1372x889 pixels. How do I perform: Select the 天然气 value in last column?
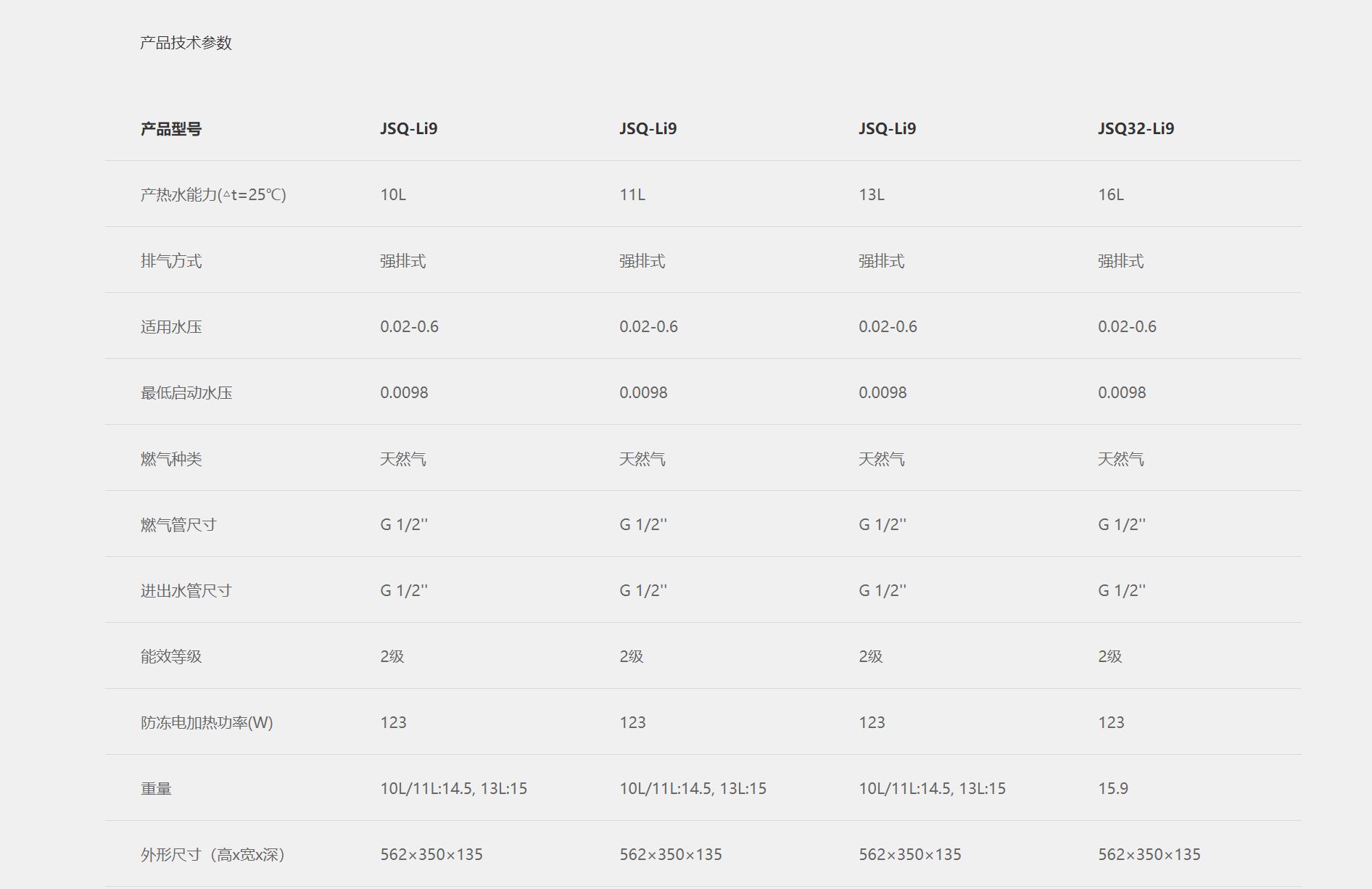pos(1121,459)
